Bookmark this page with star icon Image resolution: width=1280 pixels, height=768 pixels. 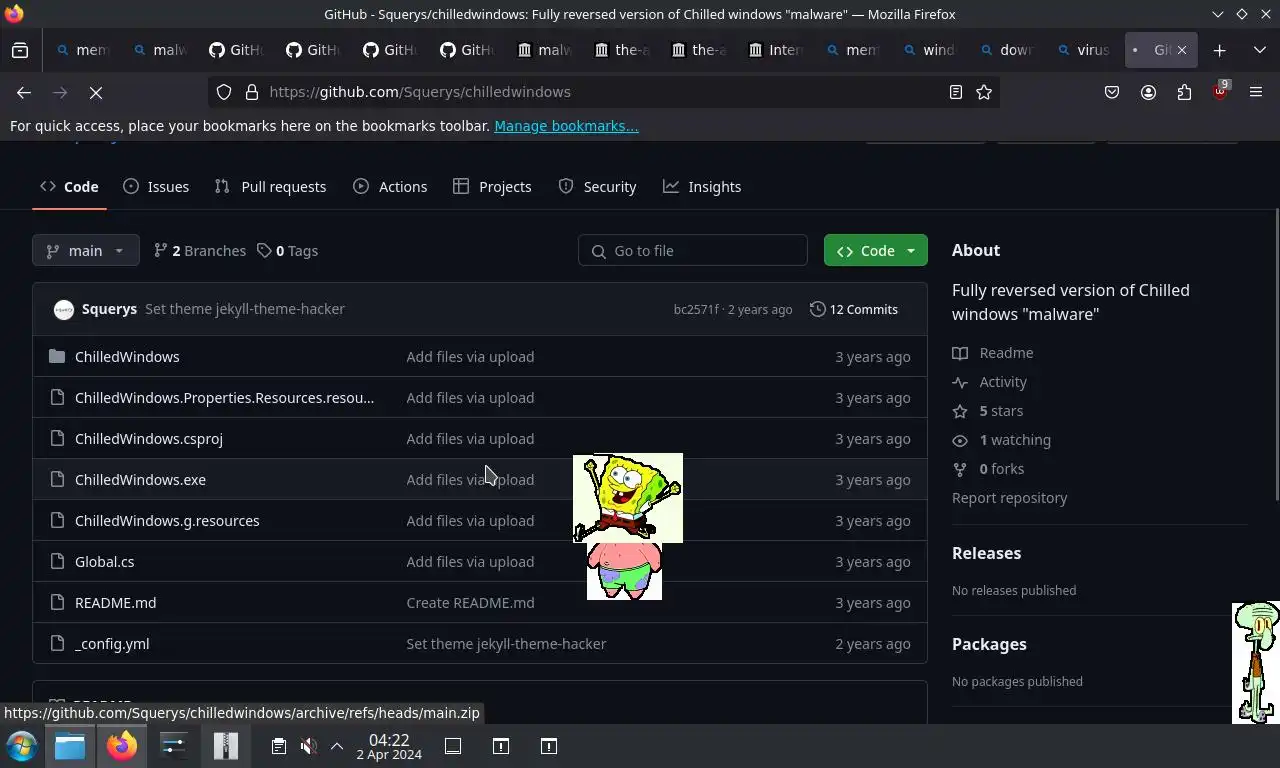click(984, 92)
